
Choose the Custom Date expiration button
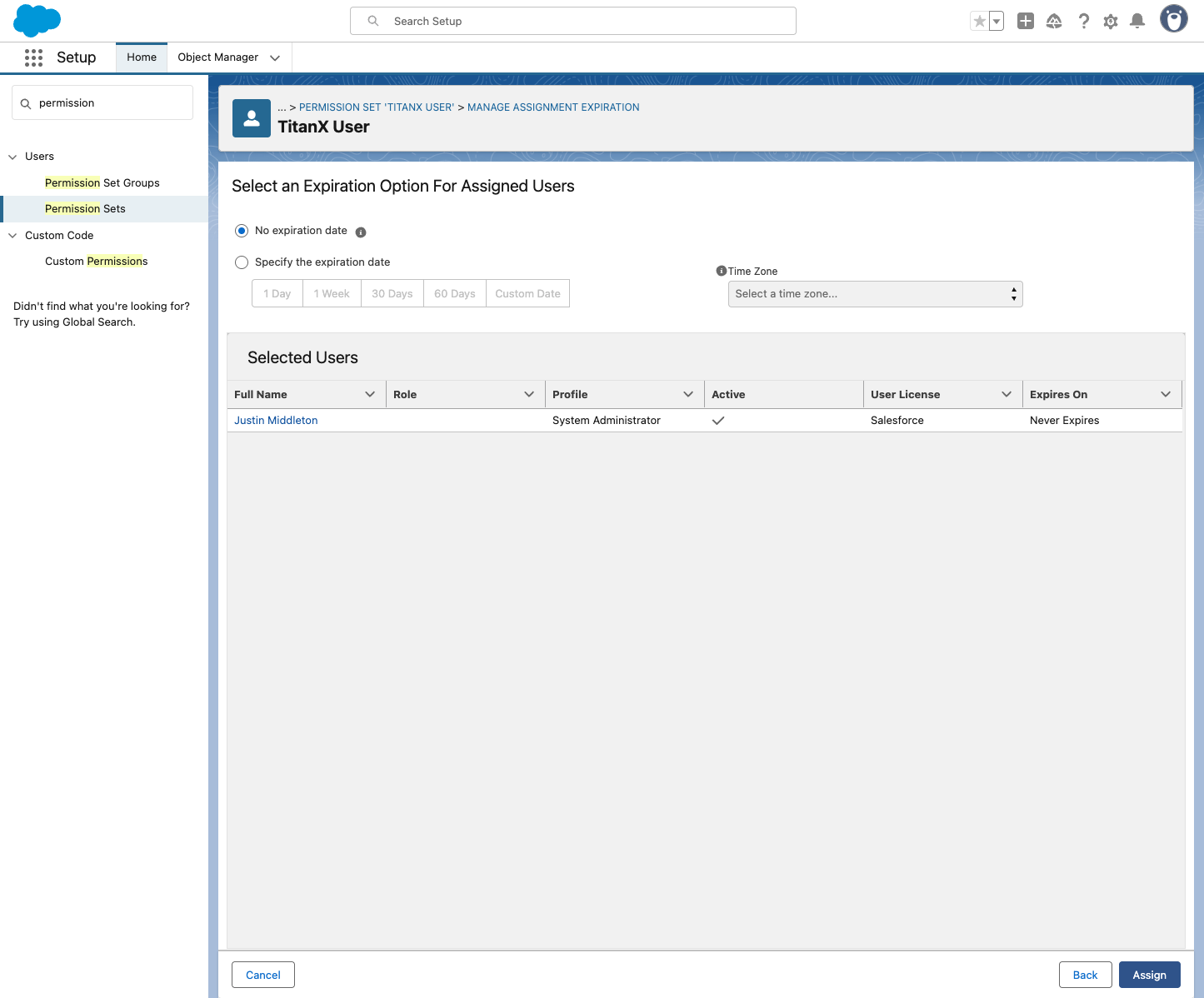[527, 293]
